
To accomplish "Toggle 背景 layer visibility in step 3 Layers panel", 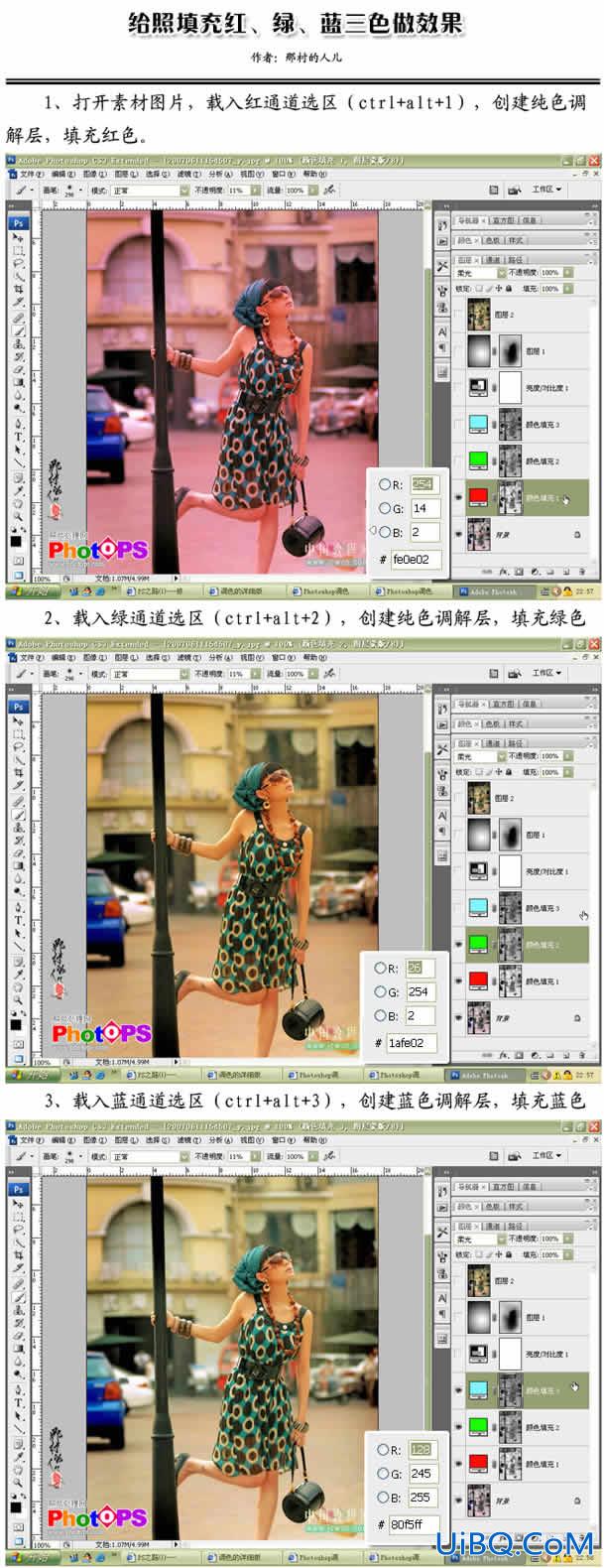I will [x=458, y=1502].
